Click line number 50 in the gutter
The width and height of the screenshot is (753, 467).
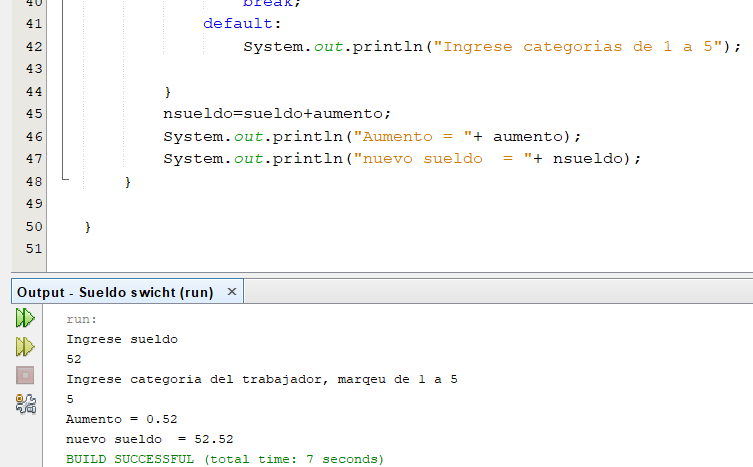[x=34, y=227]
